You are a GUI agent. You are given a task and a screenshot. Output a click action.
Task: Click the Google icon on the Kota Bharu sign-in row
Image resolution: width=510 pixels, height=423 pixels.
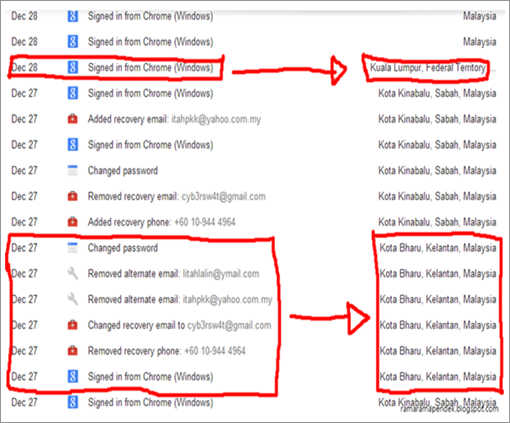[x=73, y=376]
